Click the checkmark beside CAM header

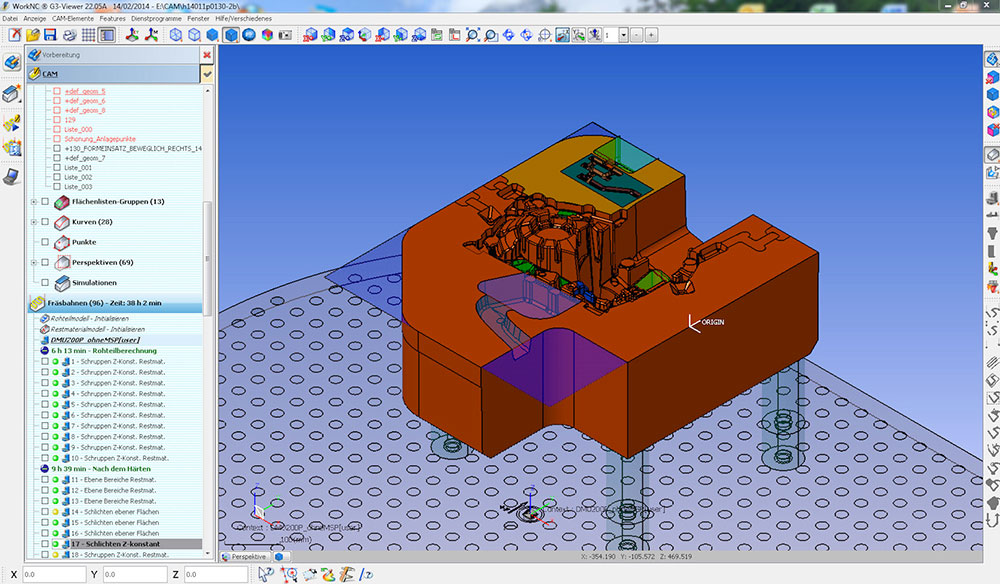207,75
